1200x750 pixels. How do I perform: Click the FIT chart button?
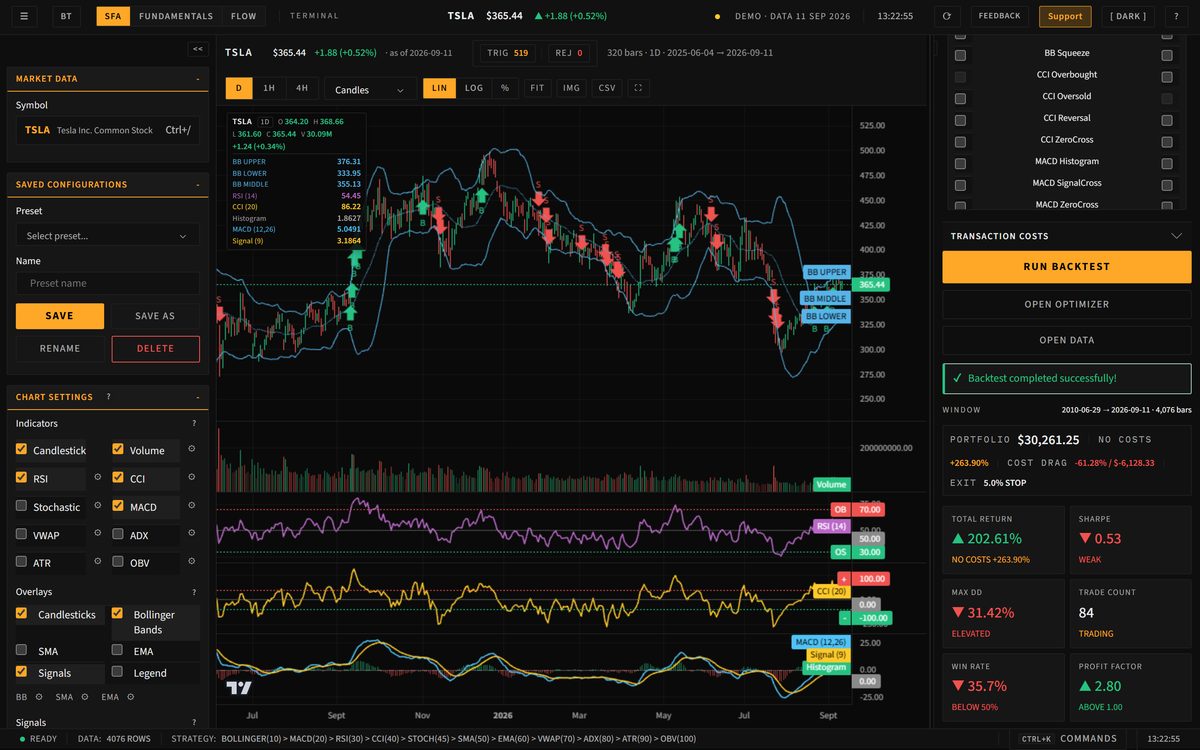(x=537, y=88)
